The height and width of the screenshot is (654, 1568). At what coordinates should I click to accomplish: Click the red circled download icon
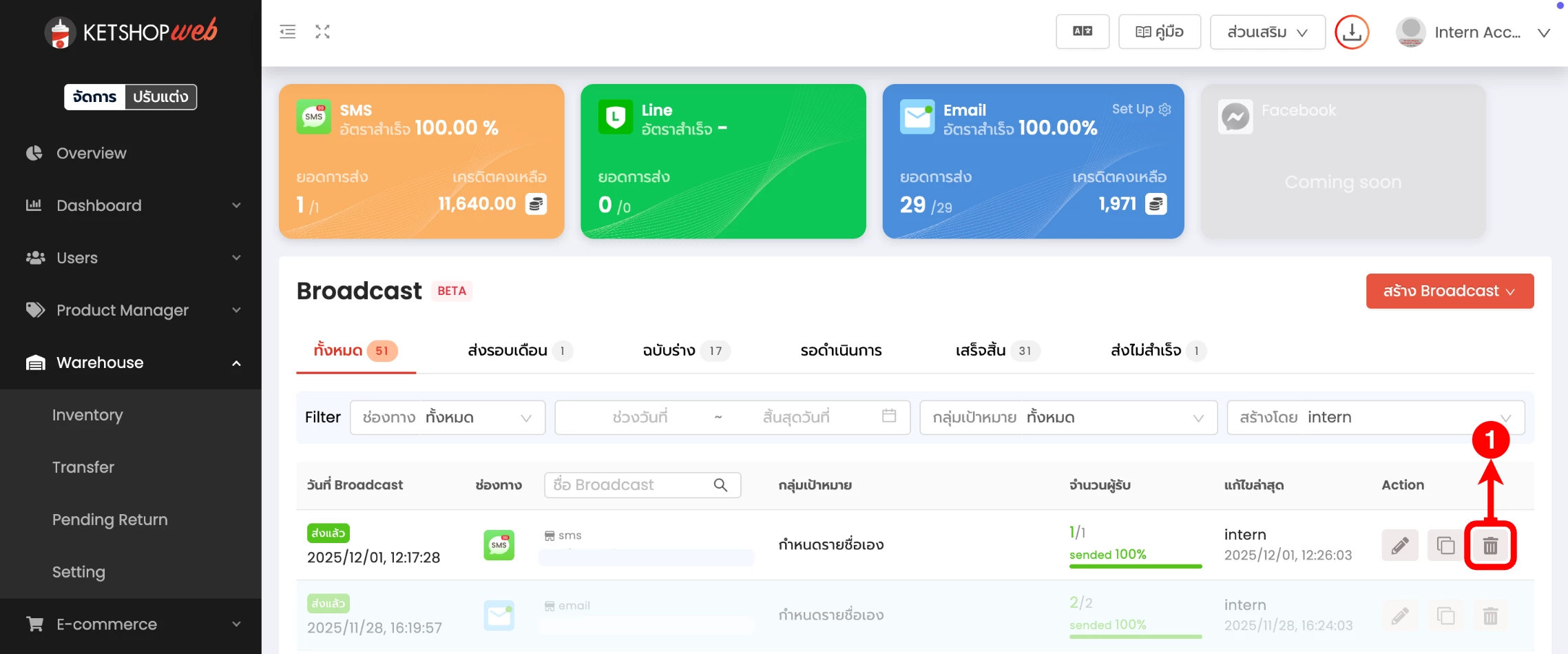tap(1351, 32)
